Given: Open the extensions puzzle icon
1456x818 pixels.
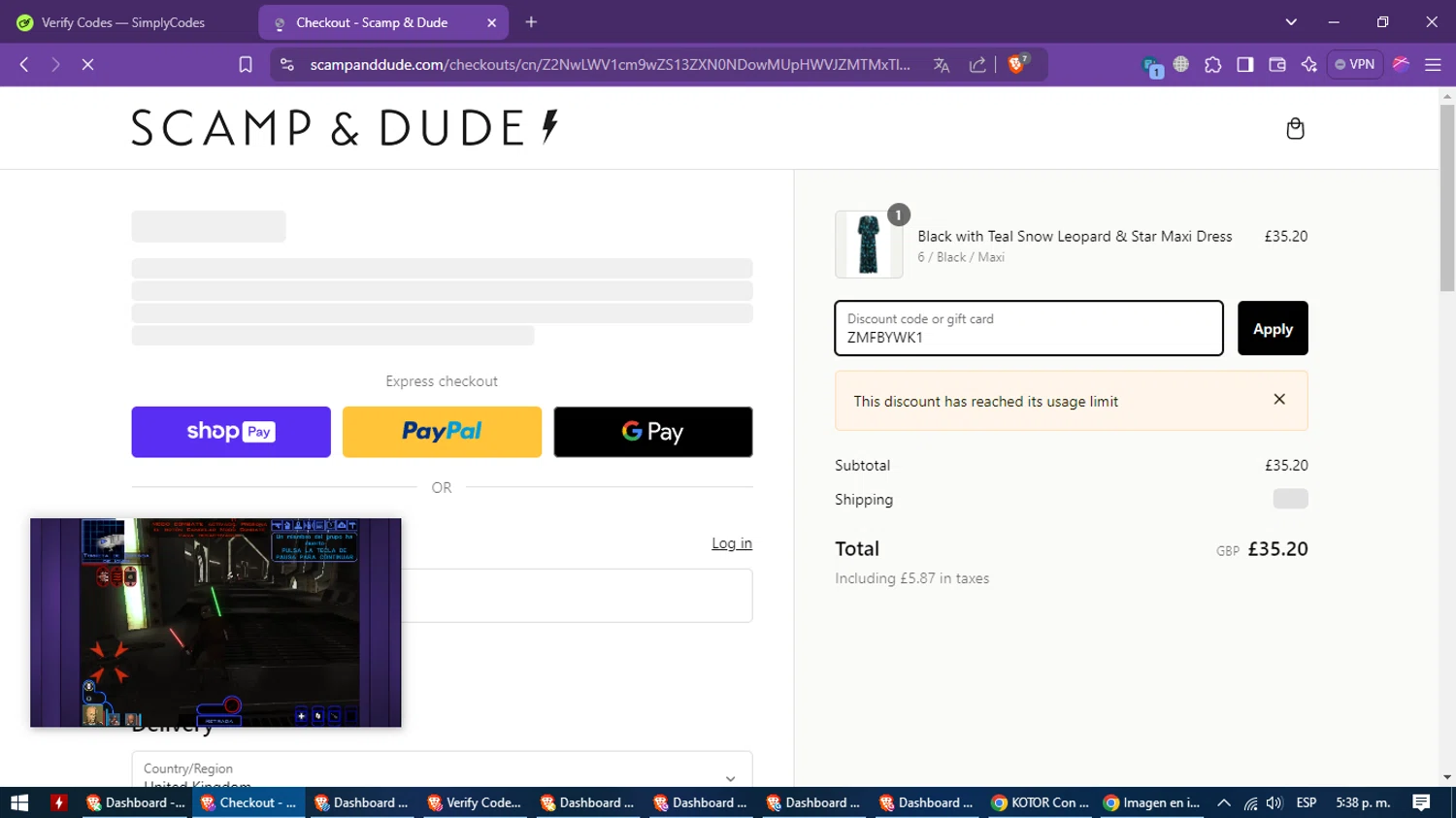Looking at the screenshot, I should click(x=1213, y=64).
